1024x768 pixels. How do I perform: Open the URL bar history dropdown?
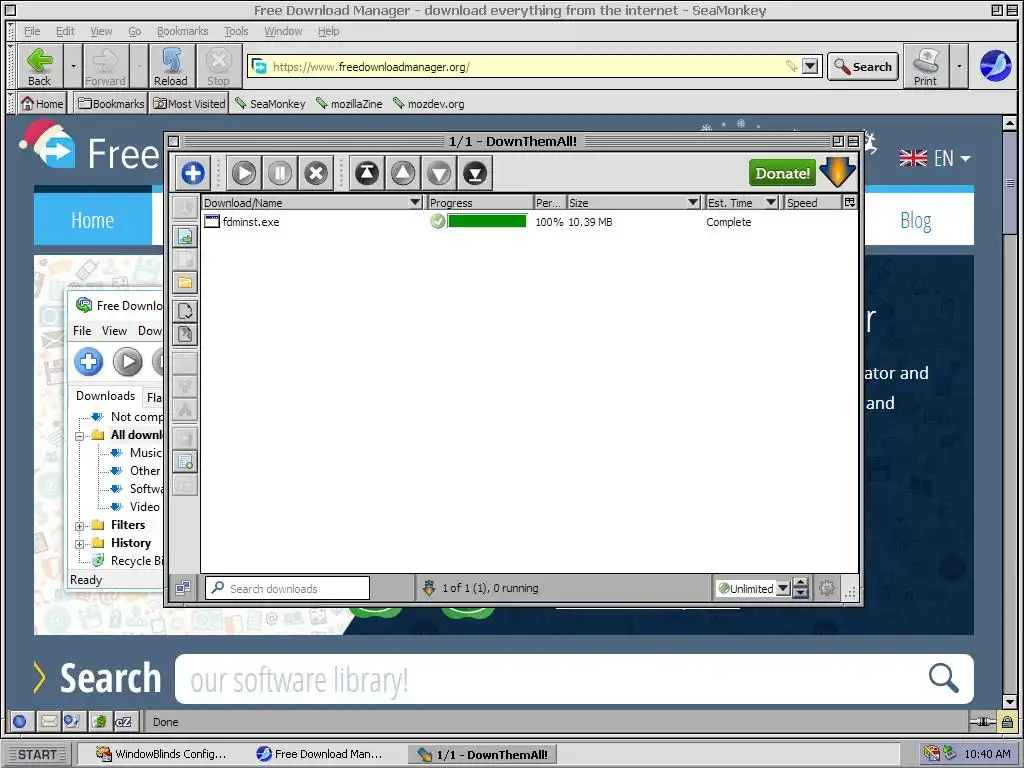click(x=810, y=66)
